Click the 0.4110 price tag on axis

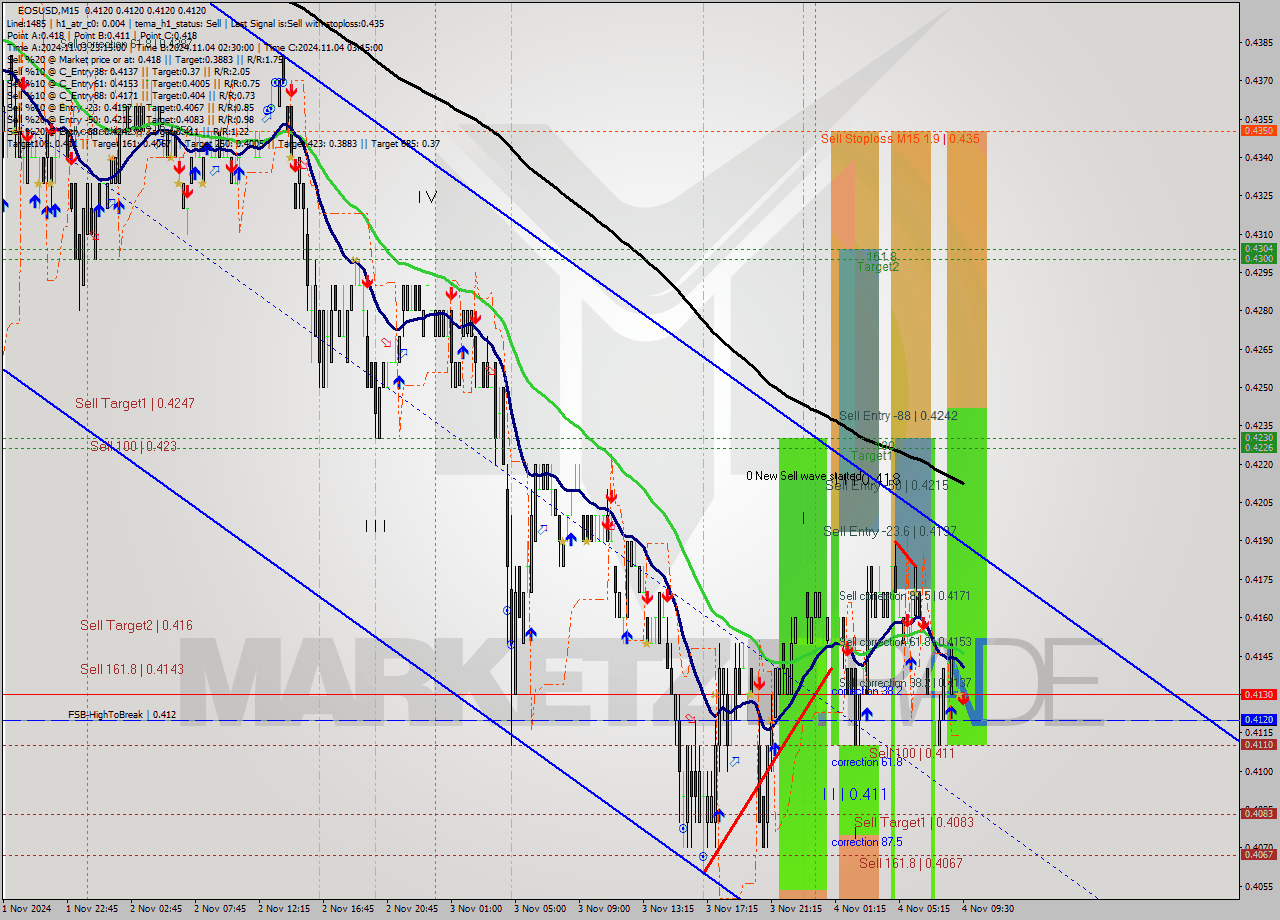(x=1257, y=745)
